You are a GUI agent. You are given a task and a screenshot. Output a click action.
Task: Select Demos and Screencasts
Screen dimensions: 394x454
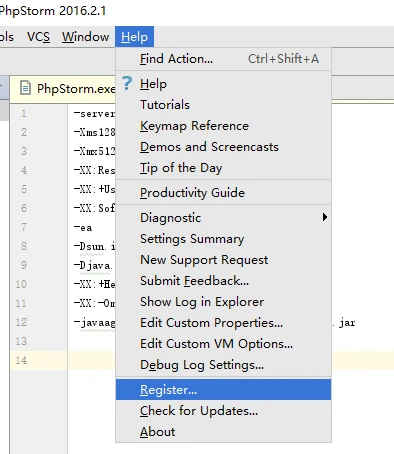[x=223, y=147]
